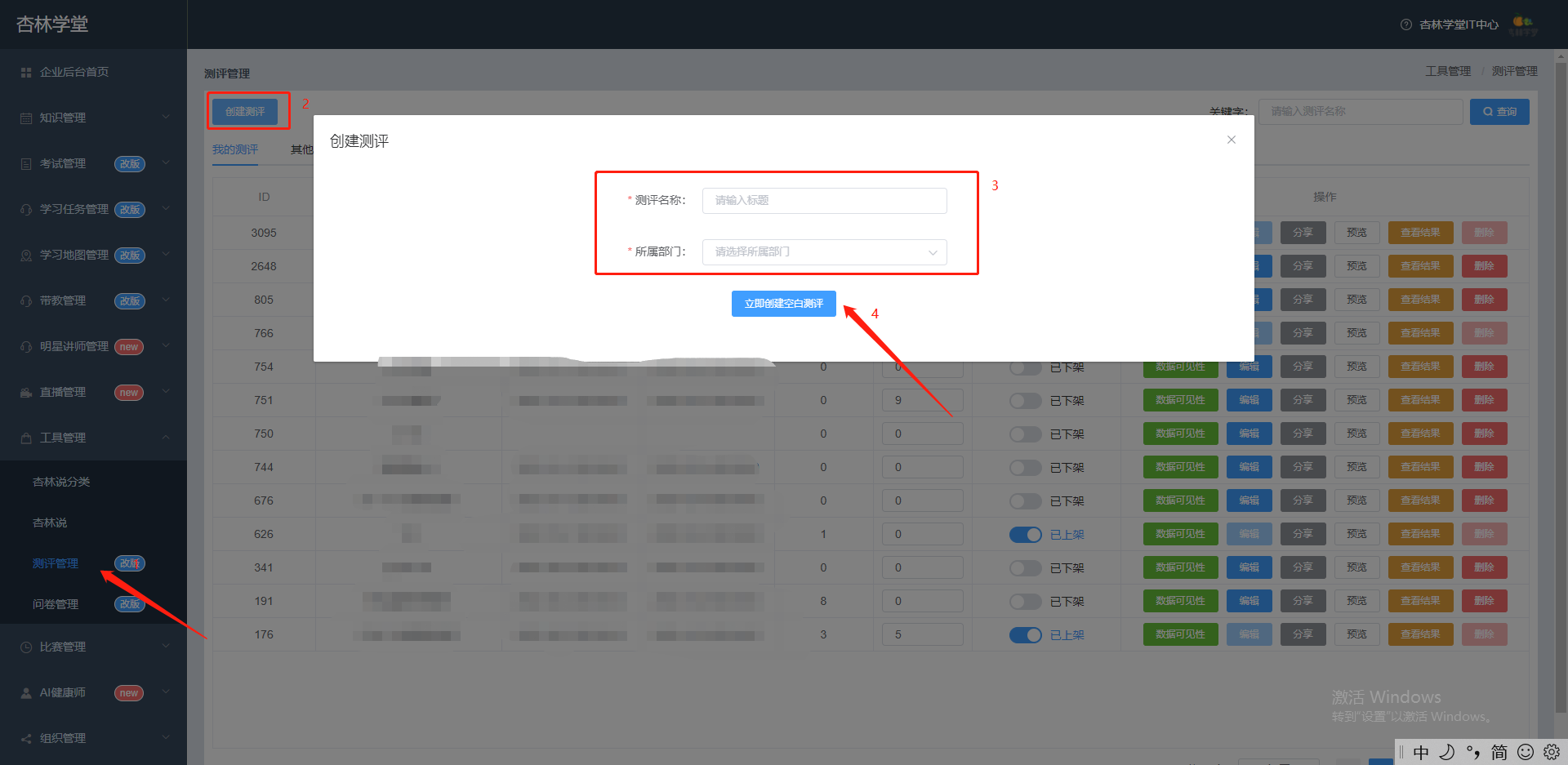Collapse the 工具管理 menu chevron

coord(166,438)
